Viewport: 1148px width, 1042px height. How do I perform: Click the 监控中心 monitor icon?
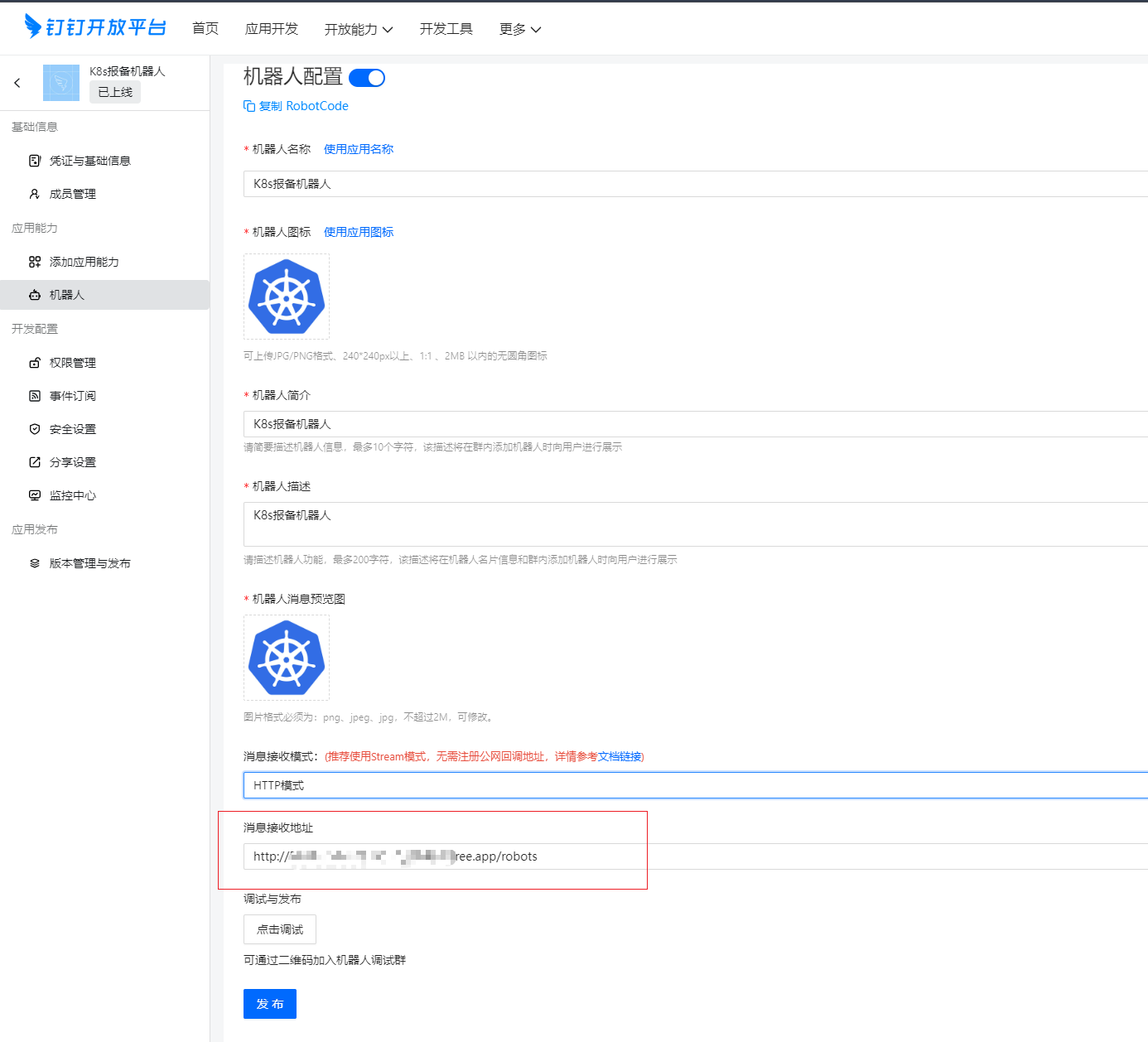pyautogui.click(x=35, y=495)
